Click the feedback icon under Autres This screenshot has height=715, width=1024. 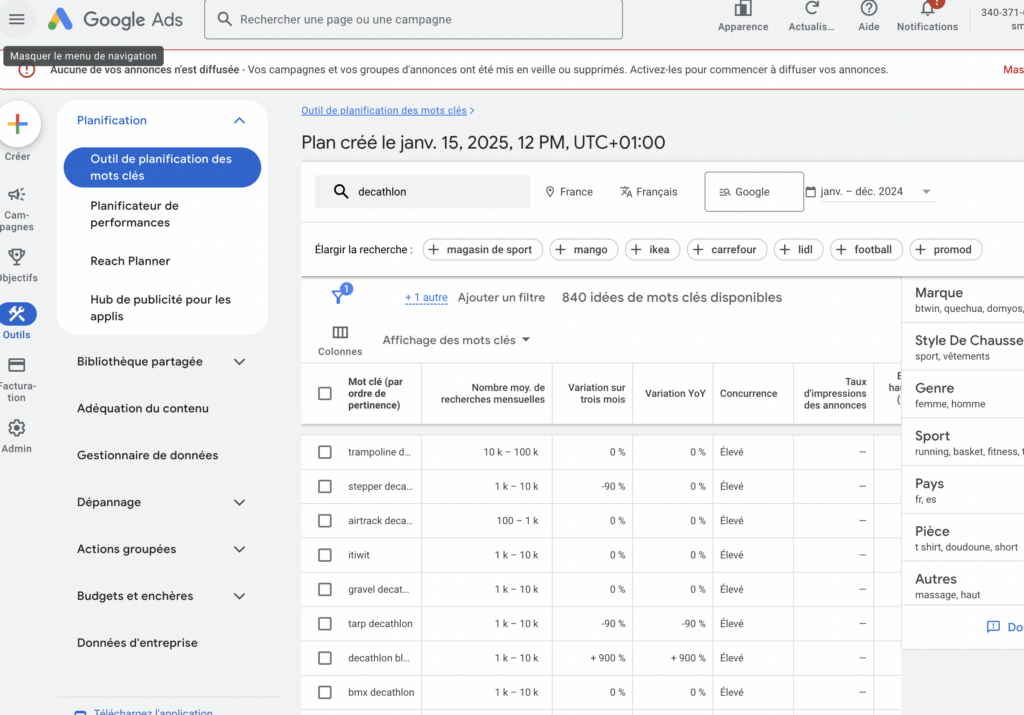pos(993,627)
